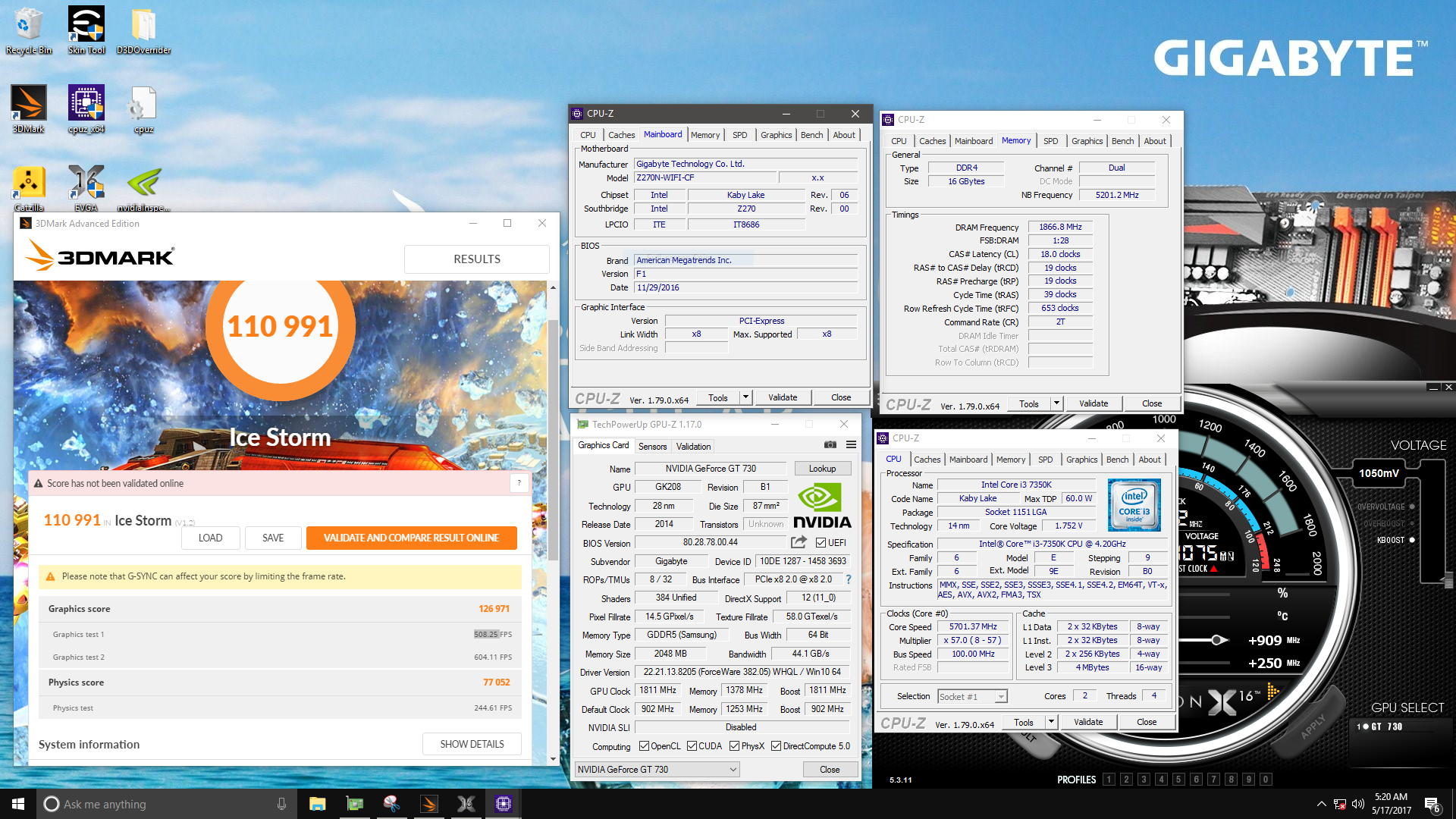The image size is (1456, 819).
Task: Select the cpuz_x64 desktop icon
Action: point(86,109)
